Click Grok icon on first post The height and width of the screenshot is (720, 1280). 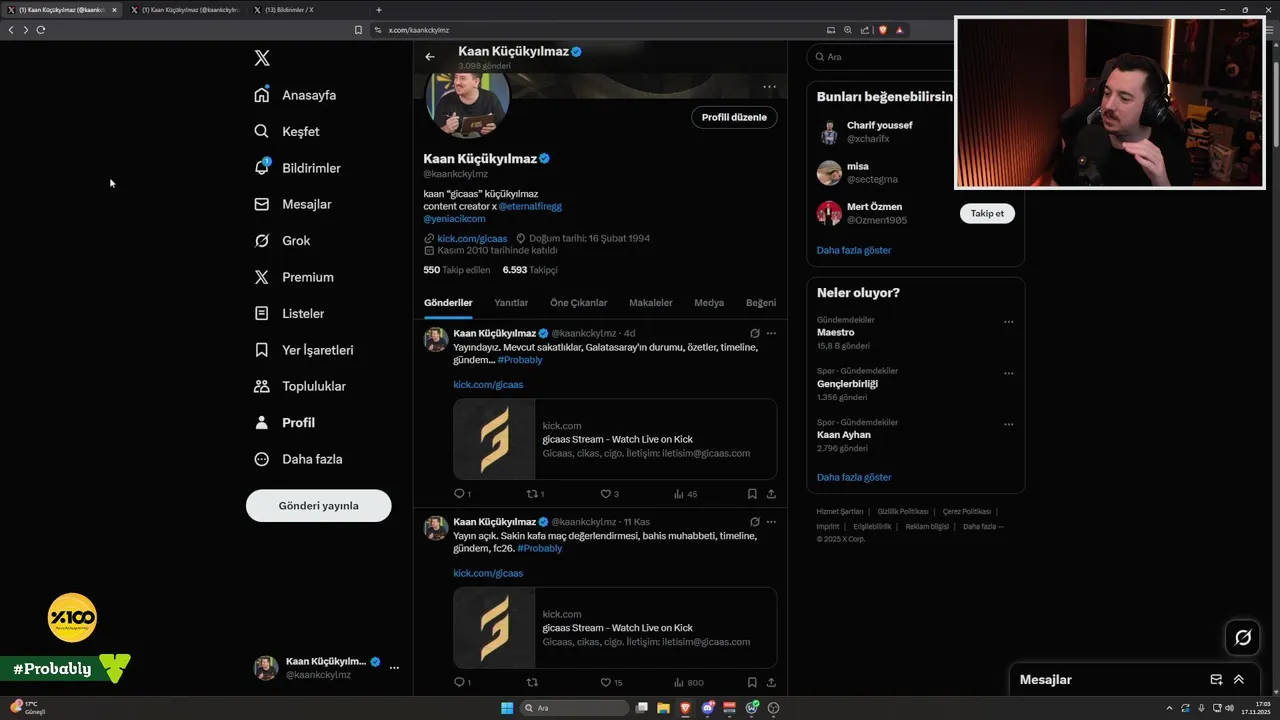click(x=755, y=333)
